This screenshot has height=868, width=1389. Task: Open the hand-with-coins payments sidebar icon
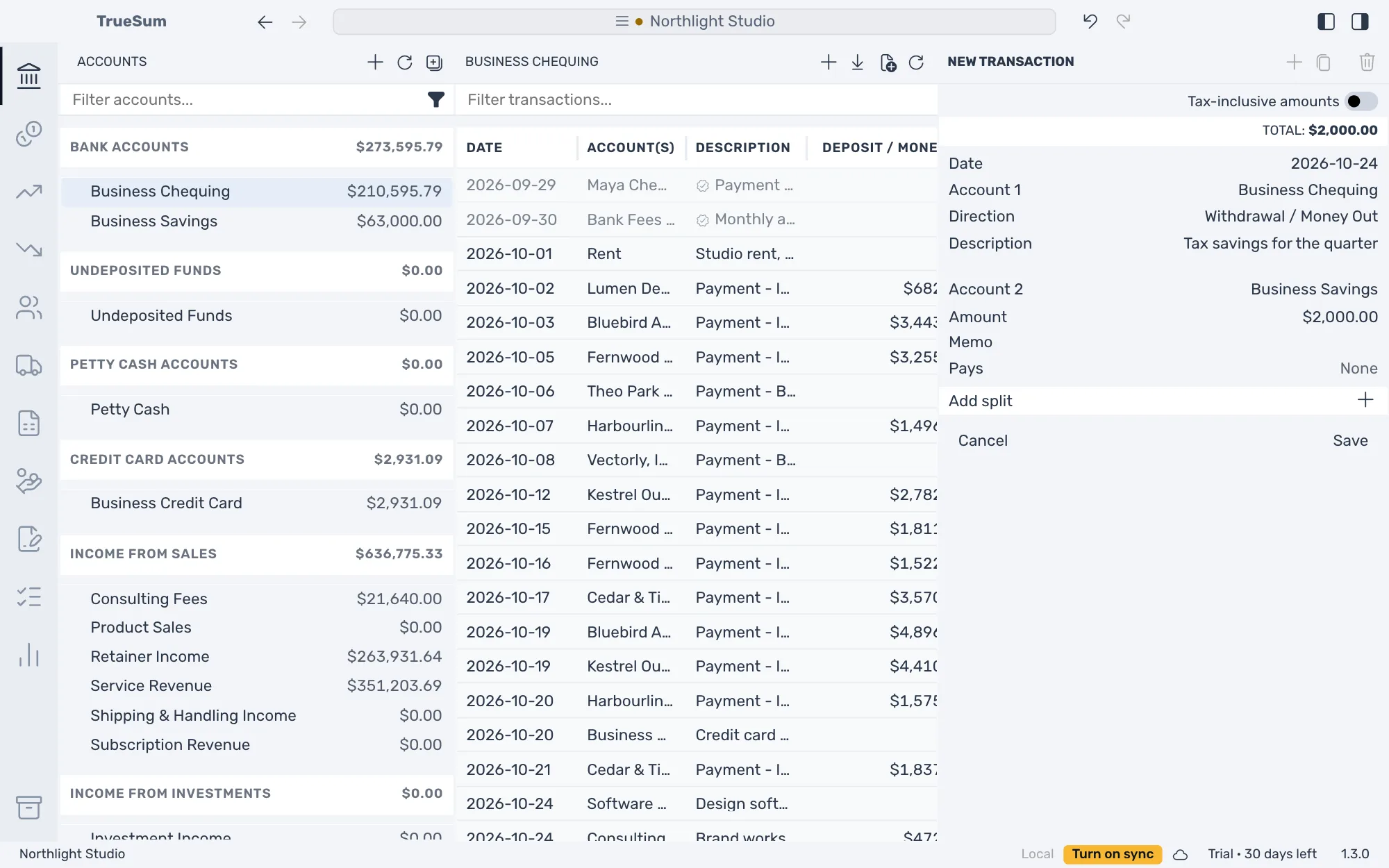pos(28,481)
